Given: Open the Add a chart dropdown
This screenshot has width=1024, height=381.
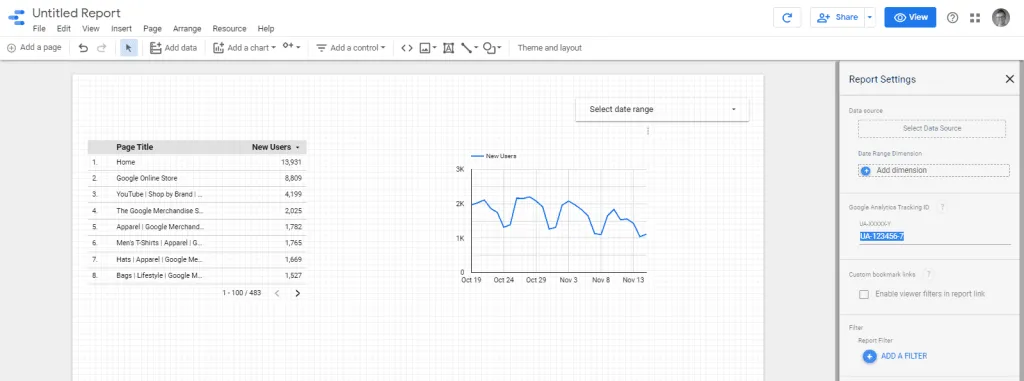Looking at the screenshot, I should click(x=244, y=48).
